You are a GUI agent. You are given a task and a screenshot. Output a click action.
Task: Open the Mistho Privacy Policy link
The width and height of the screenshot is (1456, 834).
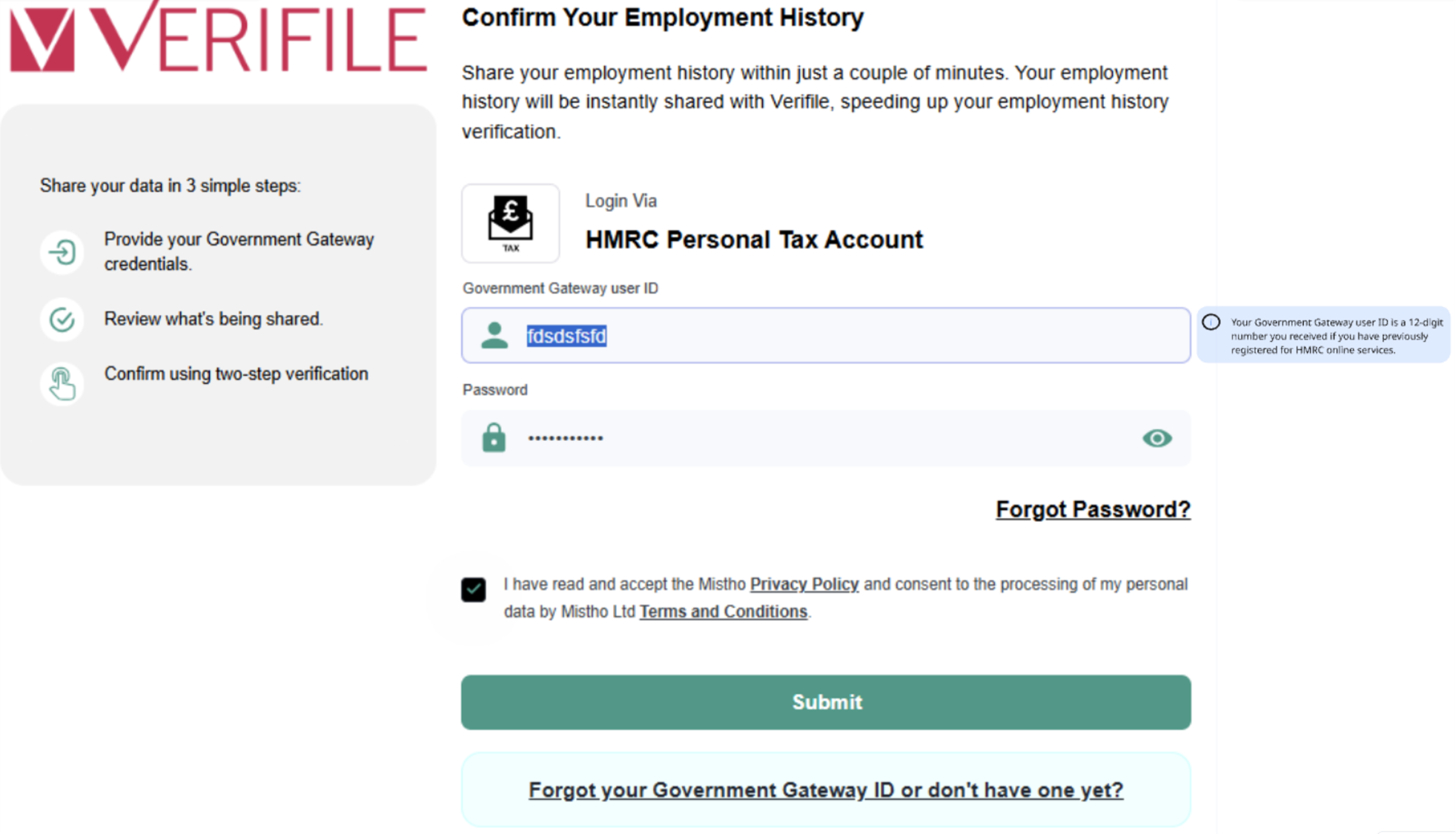click(x=804, y=584)
